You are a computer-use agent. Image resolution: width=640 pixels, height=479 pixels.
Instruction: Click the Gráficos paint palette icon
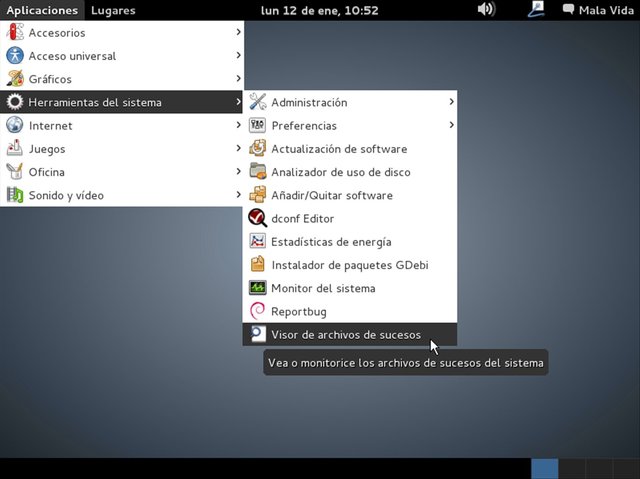(15, 79)
